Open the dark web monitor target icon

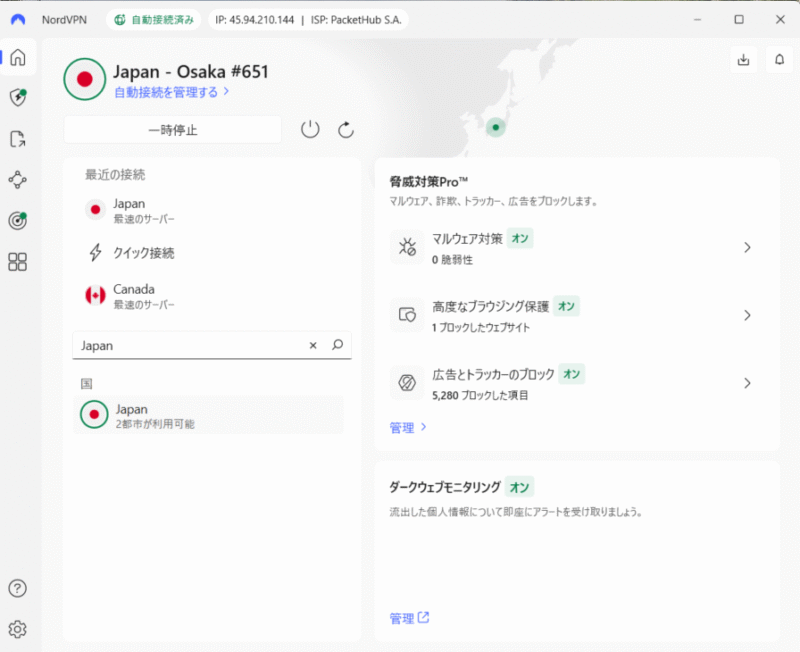point(18,221)
